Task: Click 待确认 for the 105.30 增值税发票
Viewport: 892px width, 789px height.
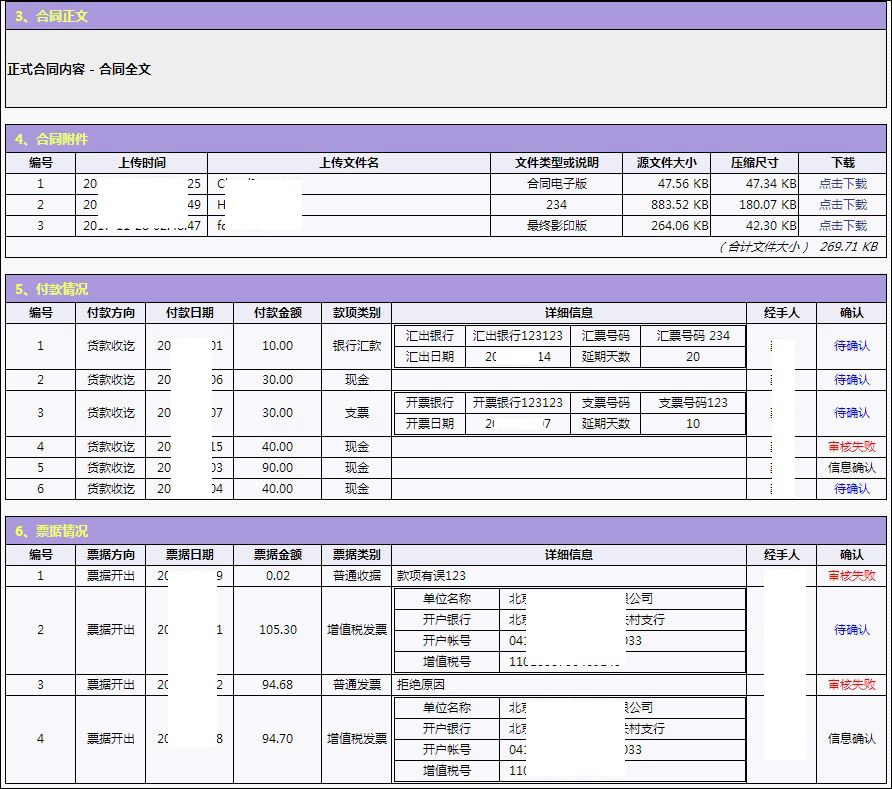Action: click(x=851, y=630)
